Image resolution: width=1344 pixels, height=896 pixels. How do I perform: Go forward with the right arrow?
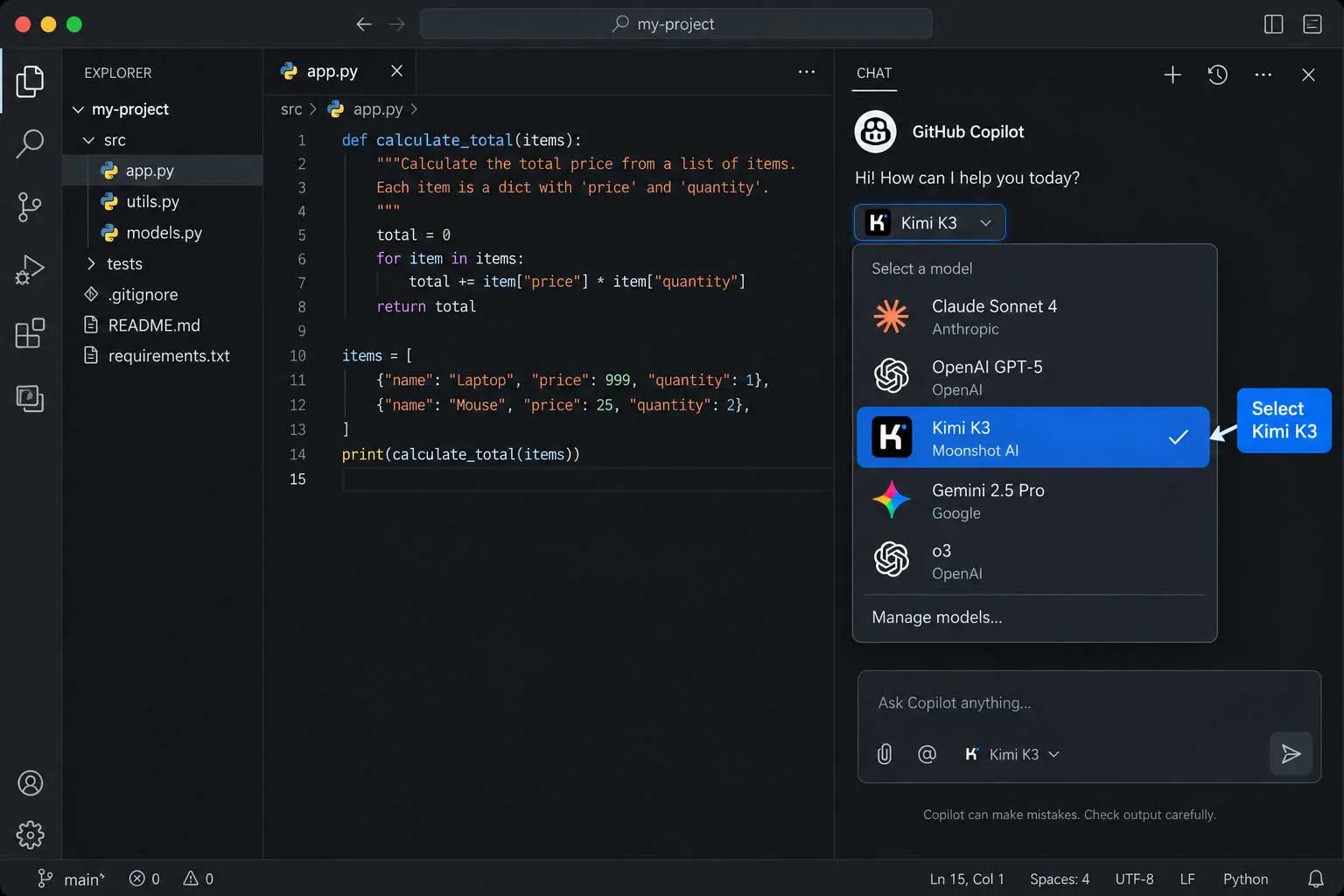point(397,24)
